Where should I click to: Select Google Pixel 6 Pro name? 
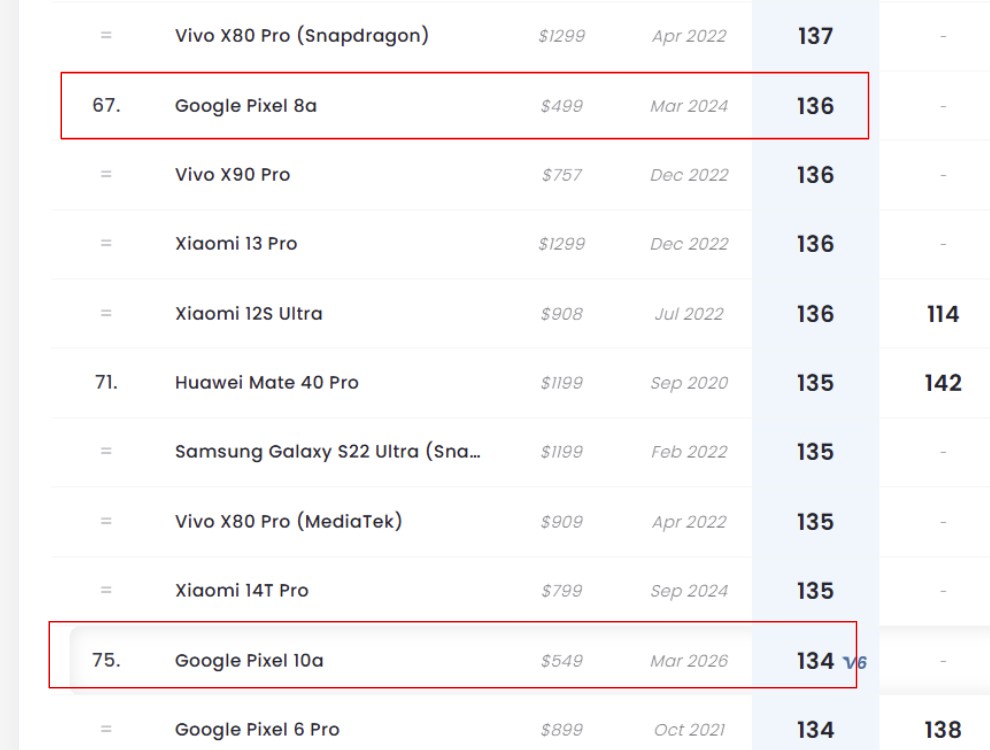257,729
